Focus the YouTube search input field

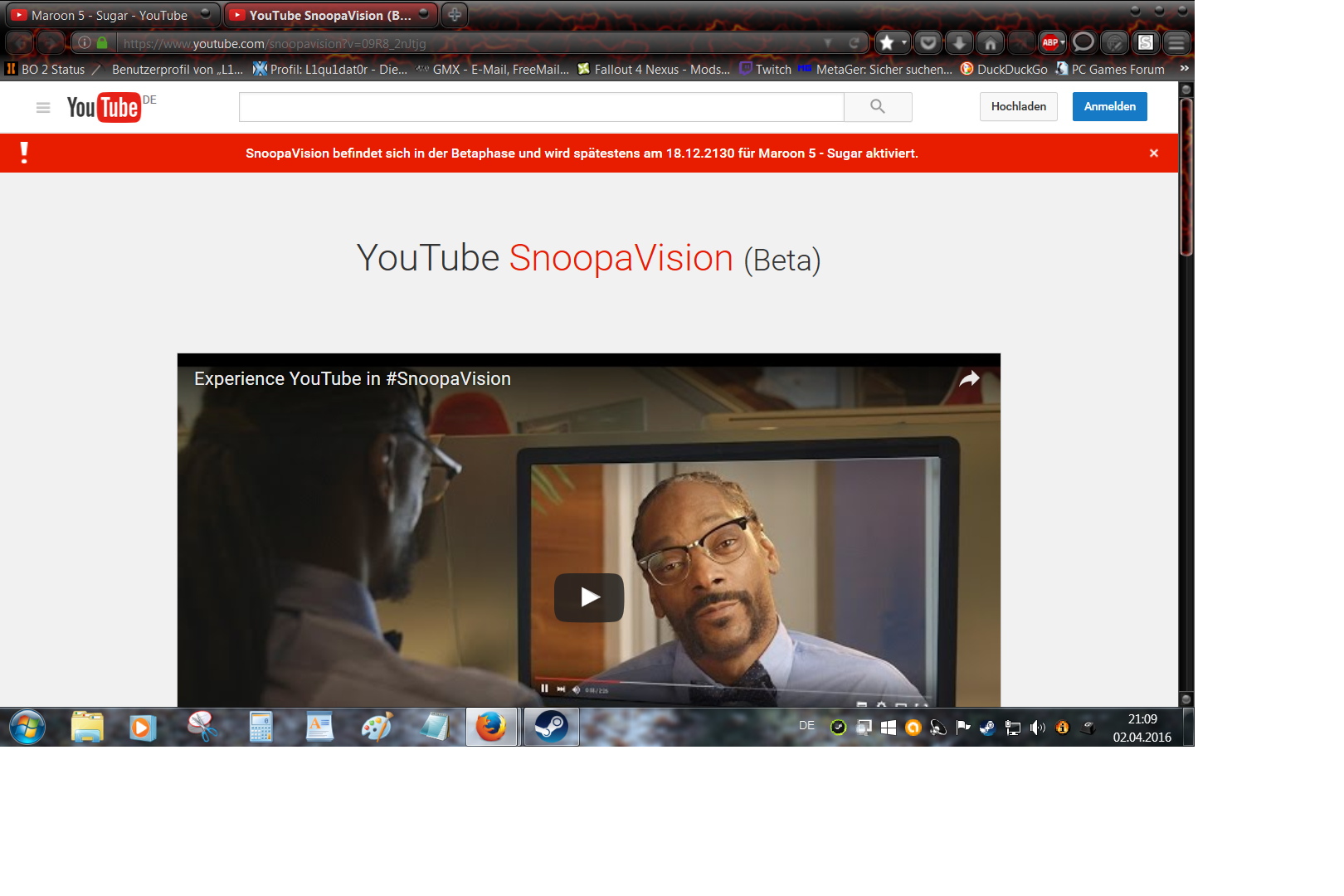coord(541,107)
